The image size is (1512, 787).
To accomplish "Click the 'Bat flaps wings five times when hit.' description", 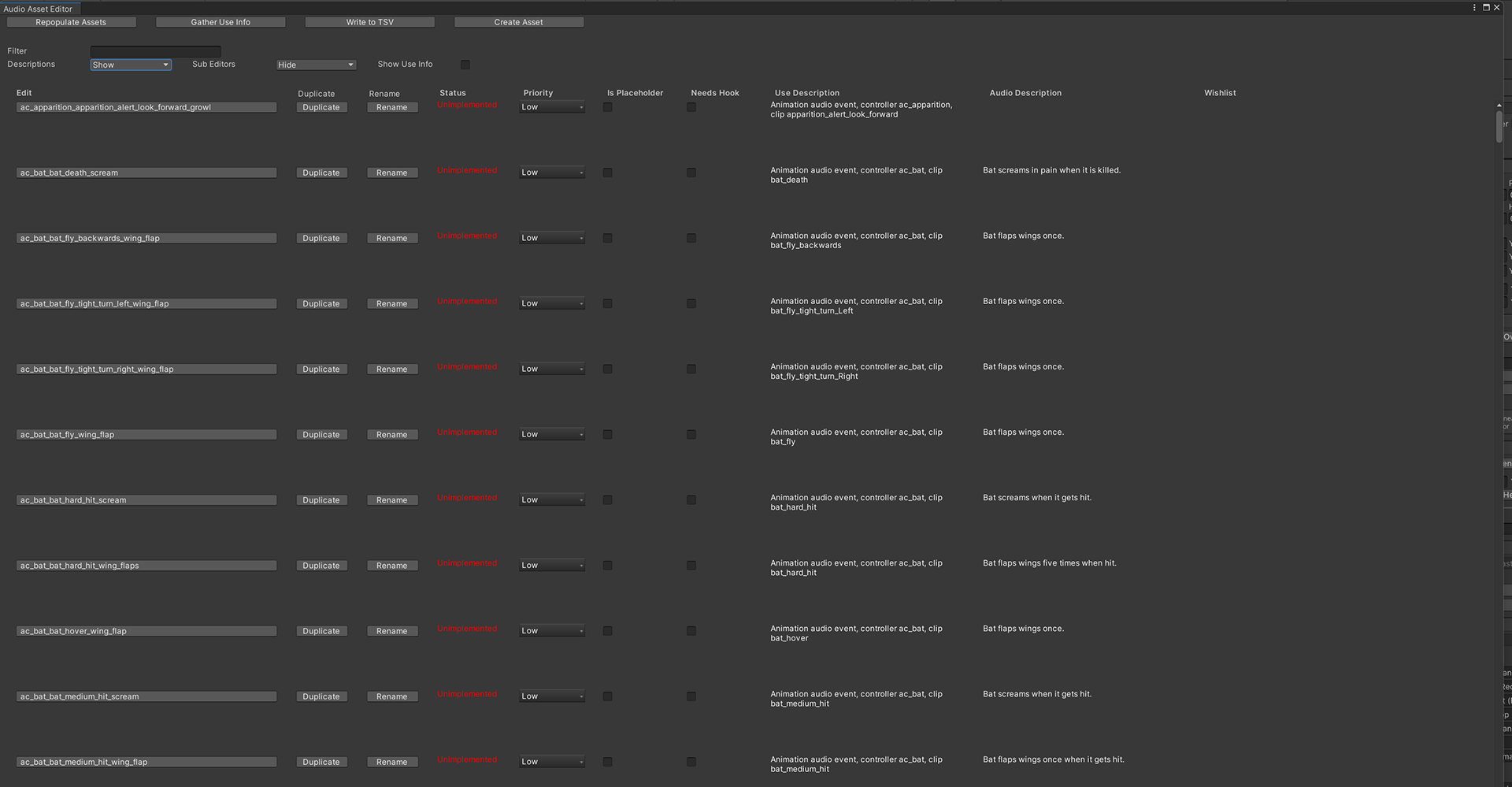I will pos(1050,563).
